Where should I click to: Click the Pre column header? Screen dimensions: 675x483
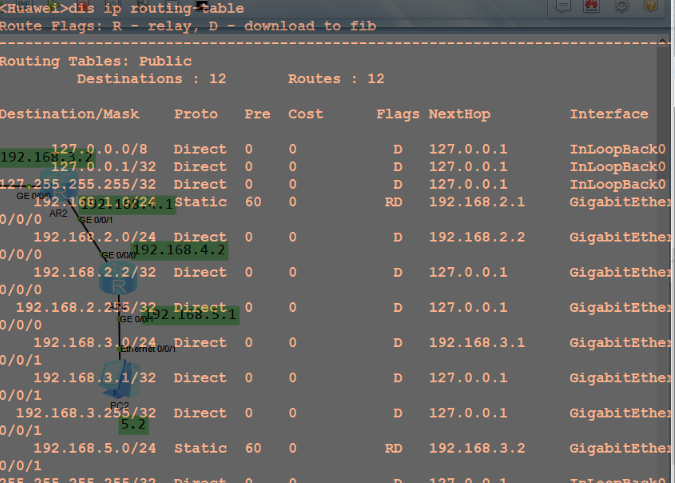tap(257, 115)
